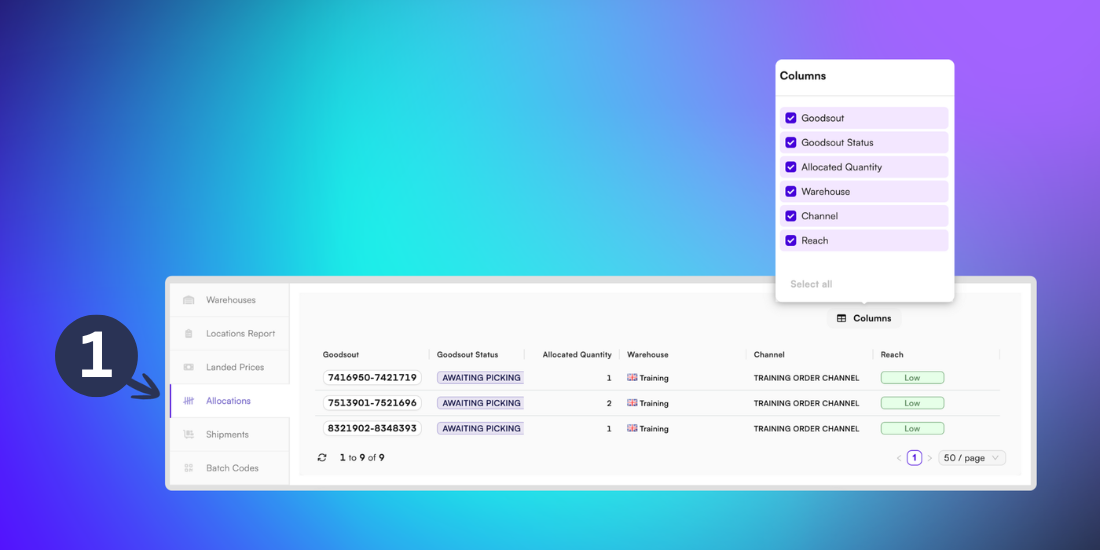Disable the Reach column checkbox
This screenshot has width=1100, height=550.
pos(791,241)
